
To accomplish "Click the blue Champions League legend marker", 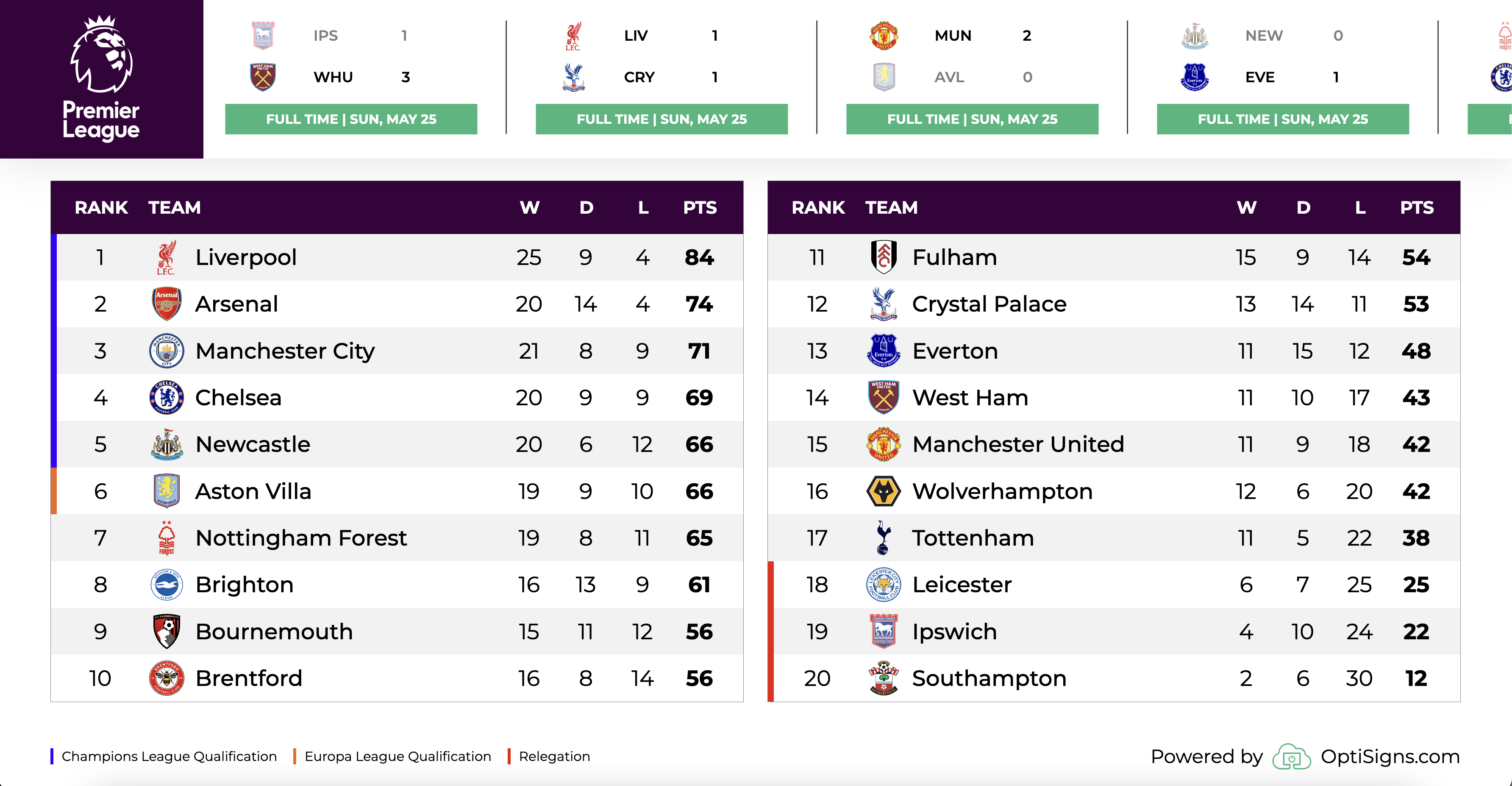I will point(52,756).
